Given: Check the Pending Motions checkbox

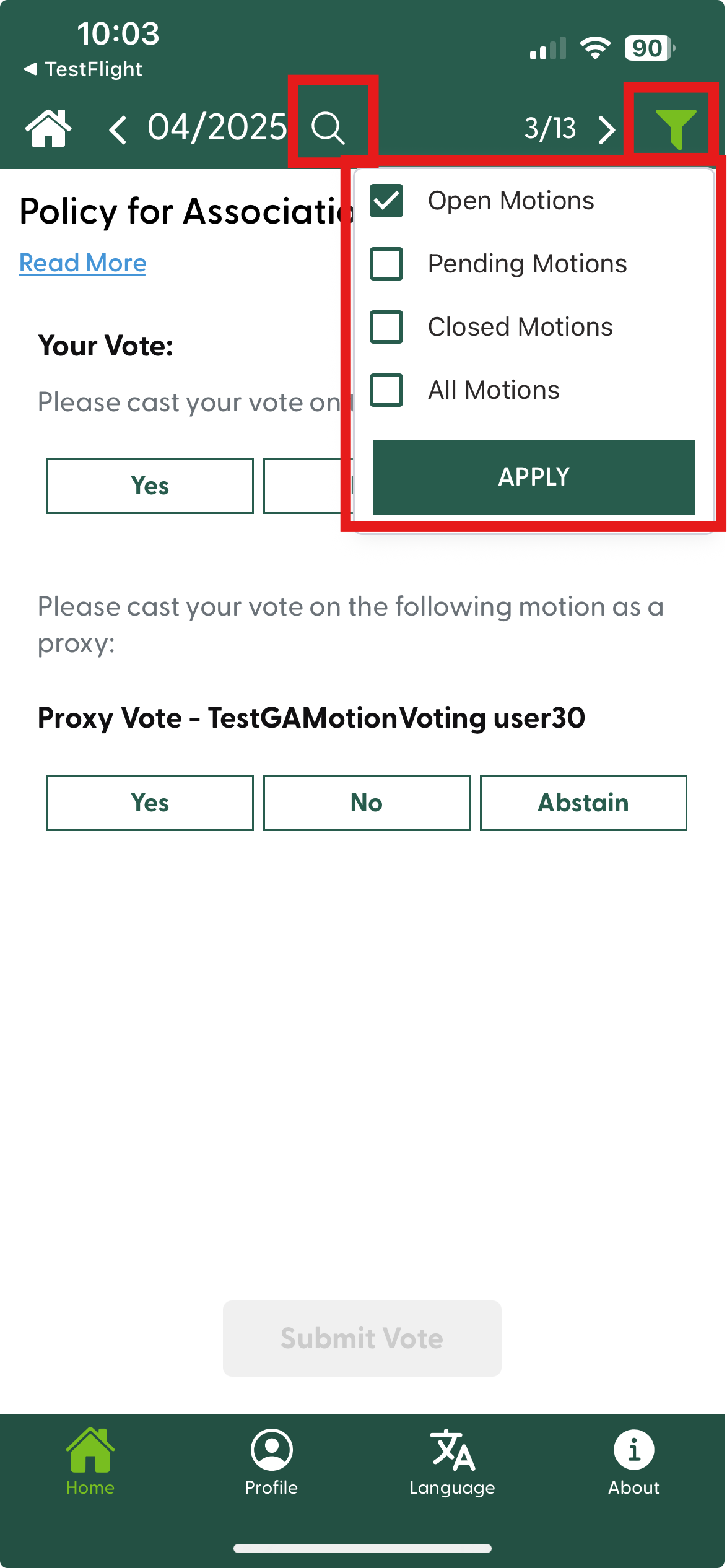Looking at the screenshot, I should (386, 264).
